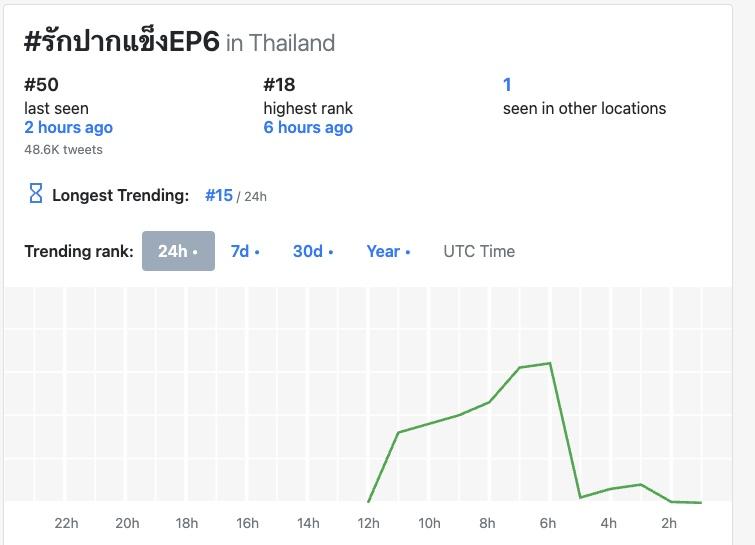
Task: Click the chart line start at 12h
Action: [369, 501]
